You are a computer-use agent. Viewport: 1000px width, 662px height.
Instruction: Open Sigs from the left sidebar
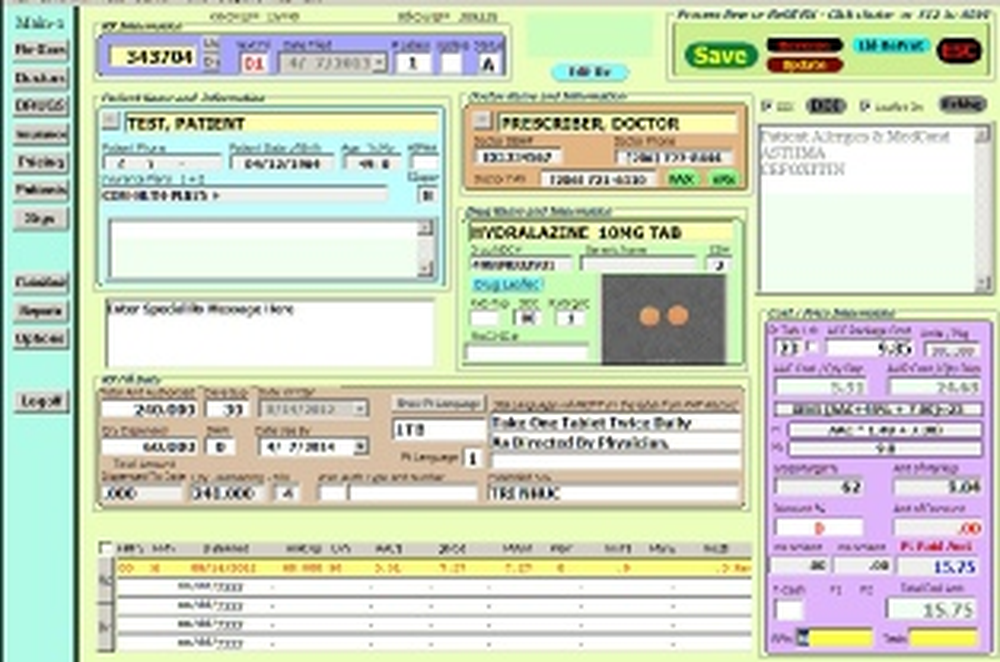(41, 218)
